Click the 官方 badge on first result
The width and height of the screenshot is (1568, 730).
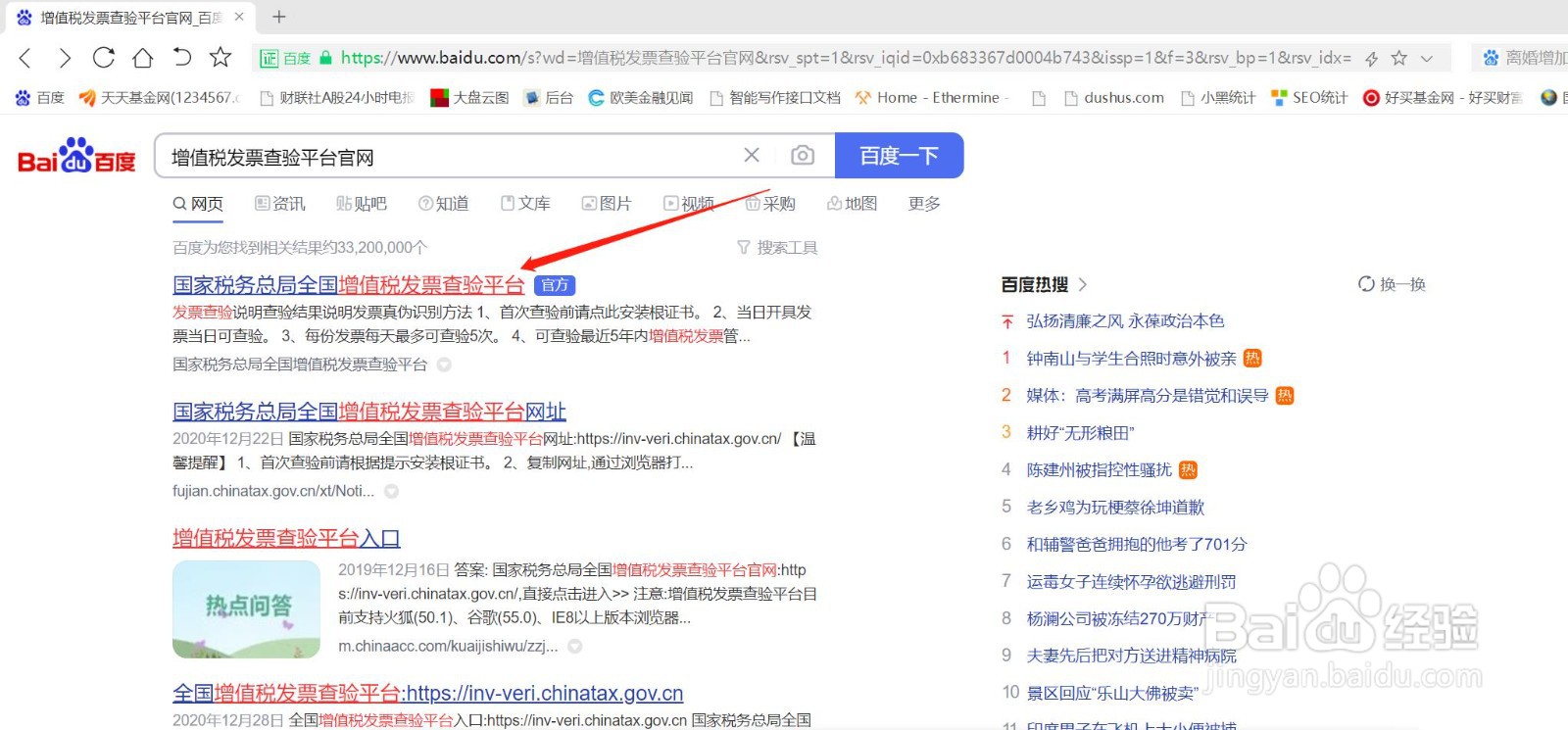point(555,285)
